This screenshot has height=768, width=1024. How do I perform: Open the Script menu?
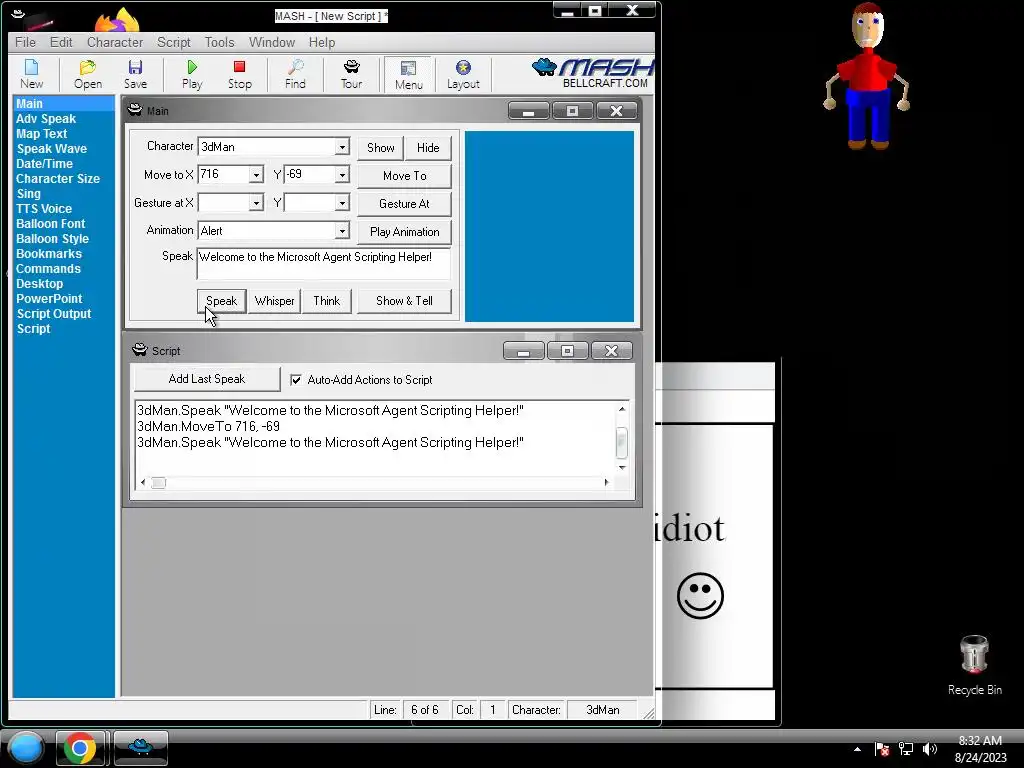tap(174, 42)
